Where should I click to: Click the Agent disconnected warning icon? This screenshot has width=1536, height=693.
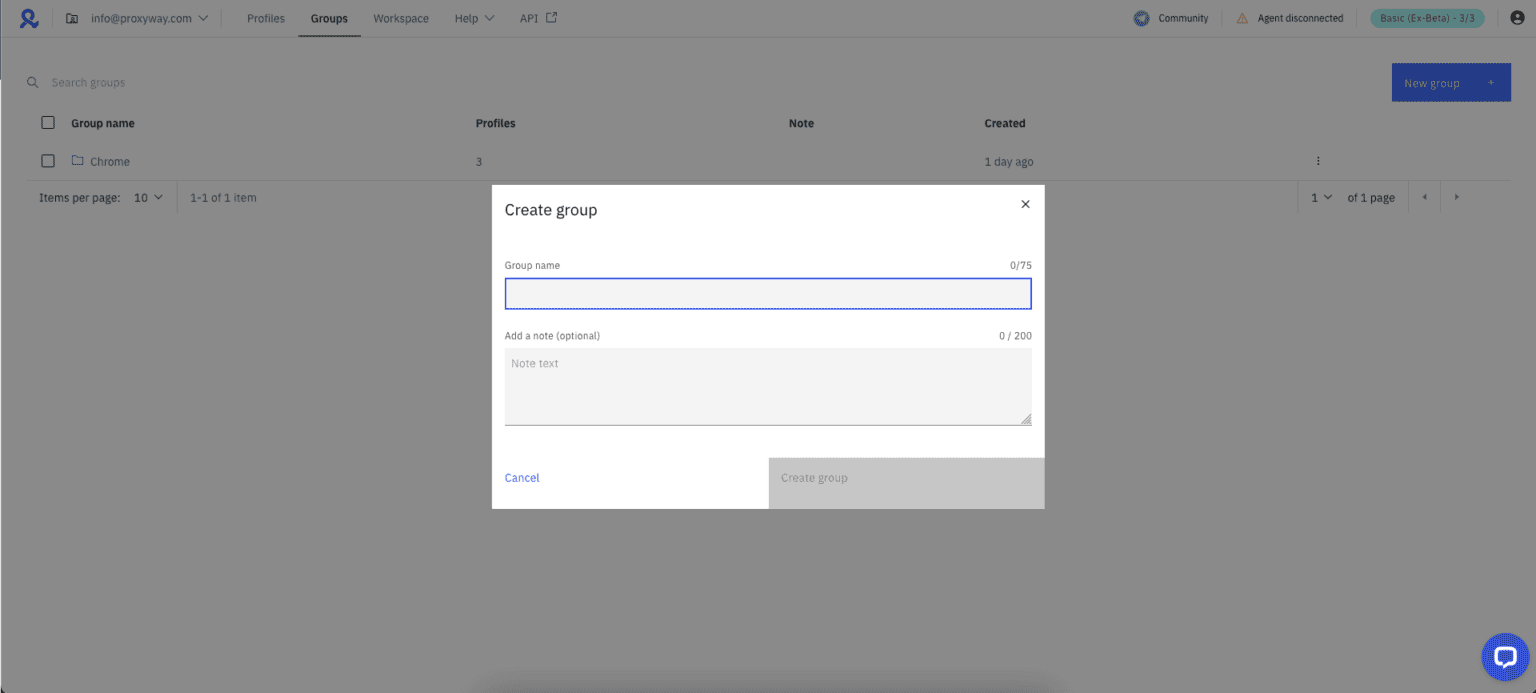tap(1245, 17)
